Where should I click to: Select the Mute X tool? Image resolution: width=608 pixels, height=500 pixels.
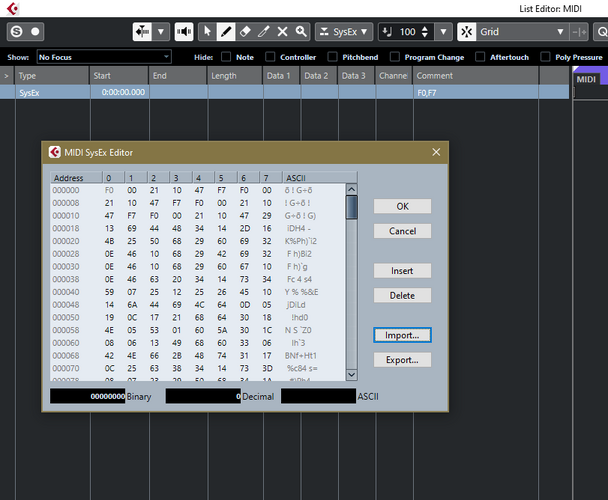[282, 31]
